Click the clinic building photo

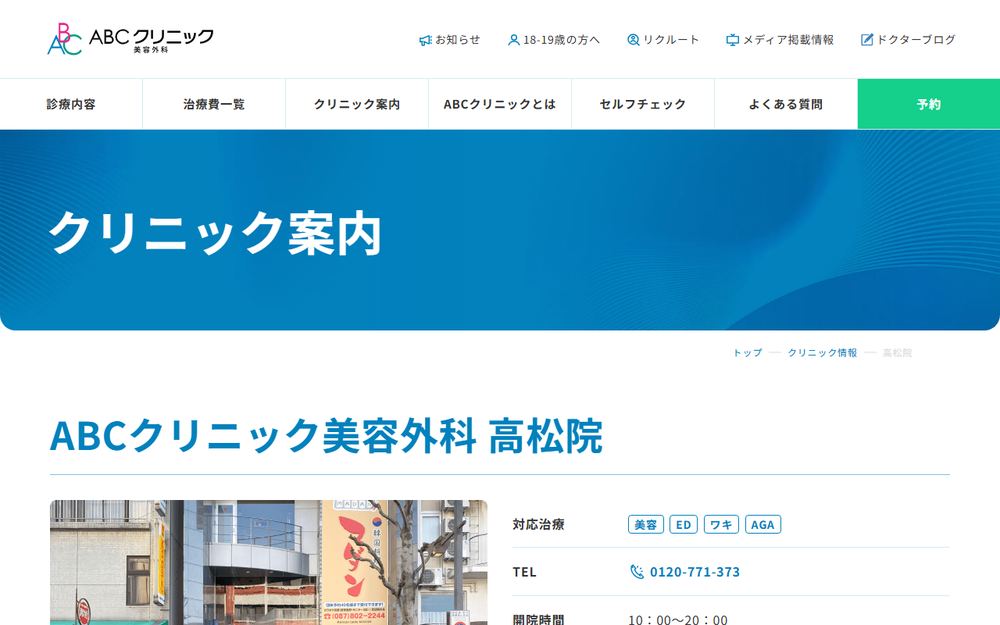pos(268,562)
